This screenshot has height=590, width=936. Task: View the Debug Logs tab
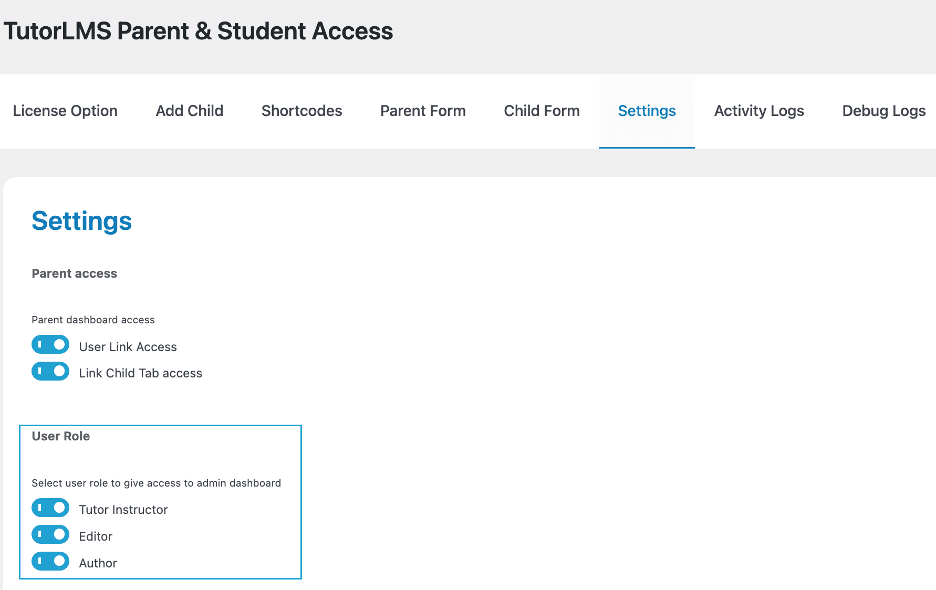coord(883,111)
